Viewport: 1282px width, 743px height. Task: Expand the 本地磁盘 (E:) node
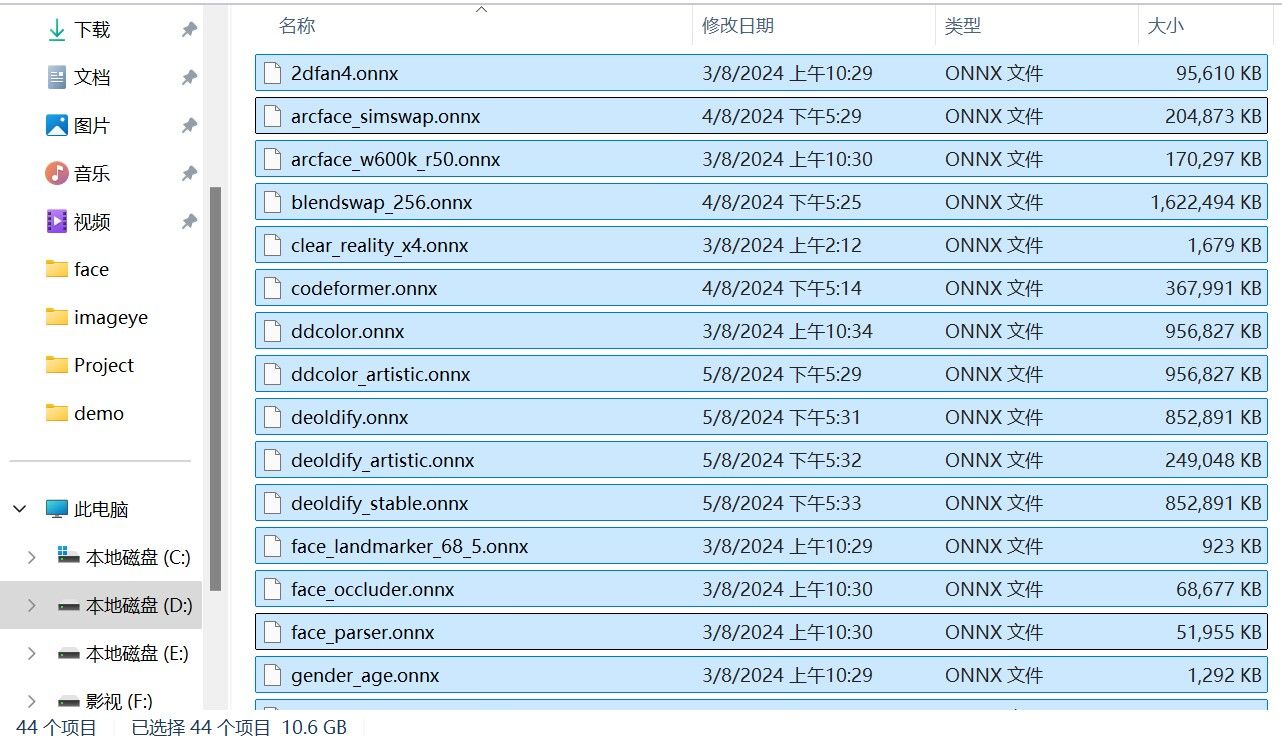pyautogui.click(x=31, y=653)
